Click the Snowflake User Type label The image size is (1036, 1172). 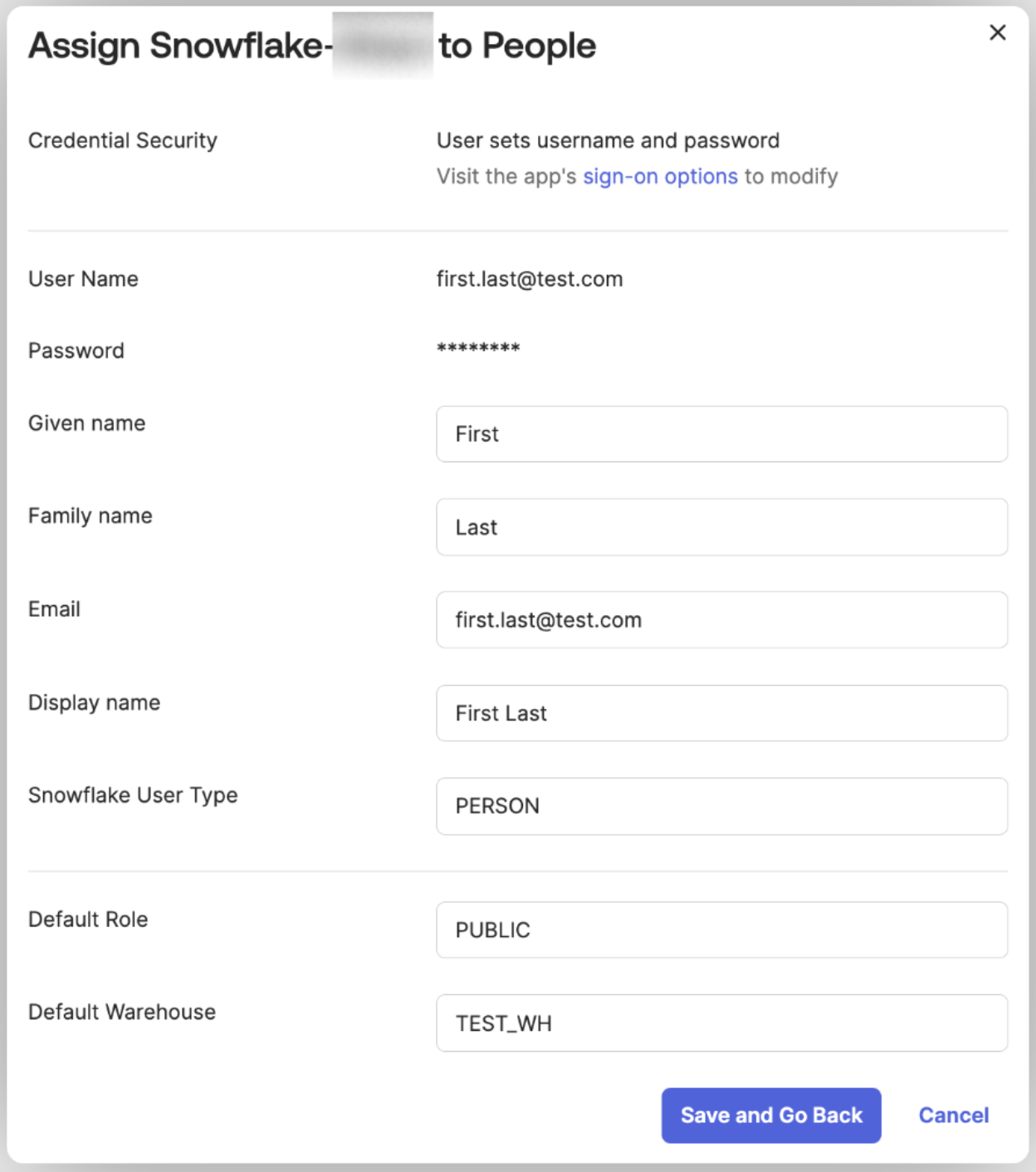133,795
